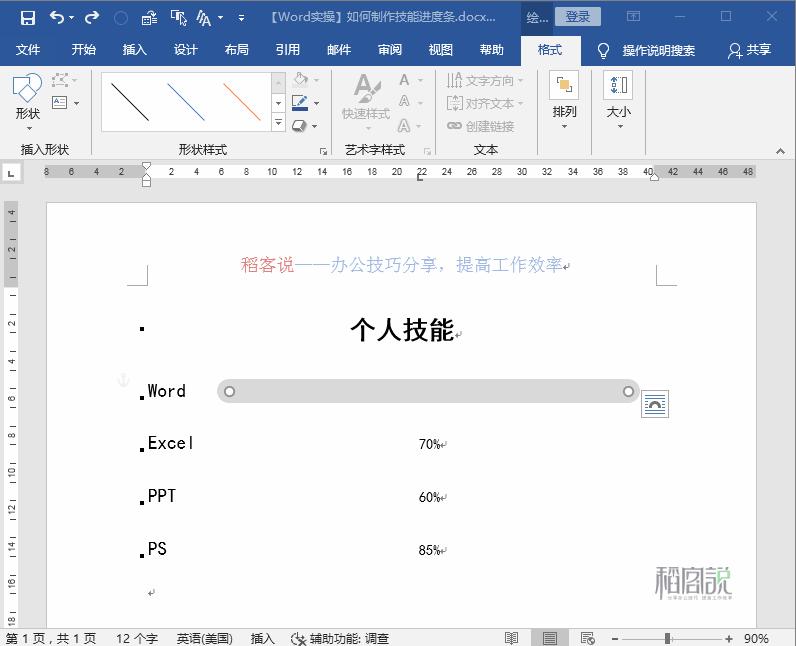Click the touch/mouse mode icon
Screen dimensions: 796x646
179,18
